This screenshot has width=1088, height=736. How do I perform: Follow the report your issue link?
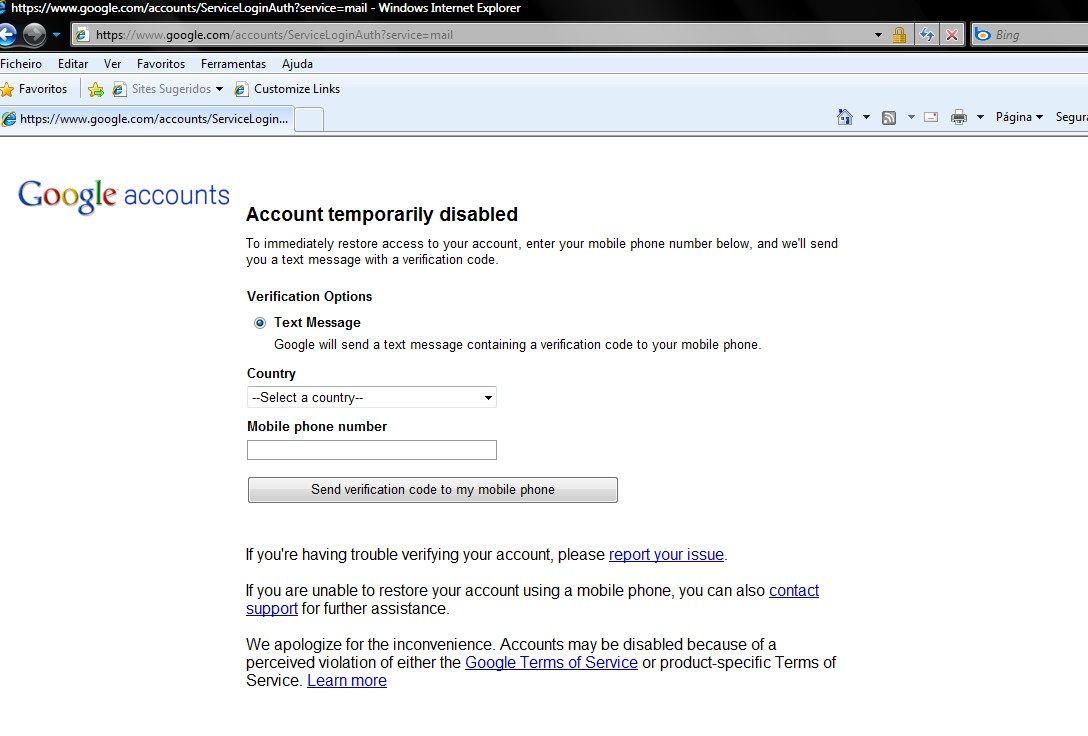coord(666,555)
